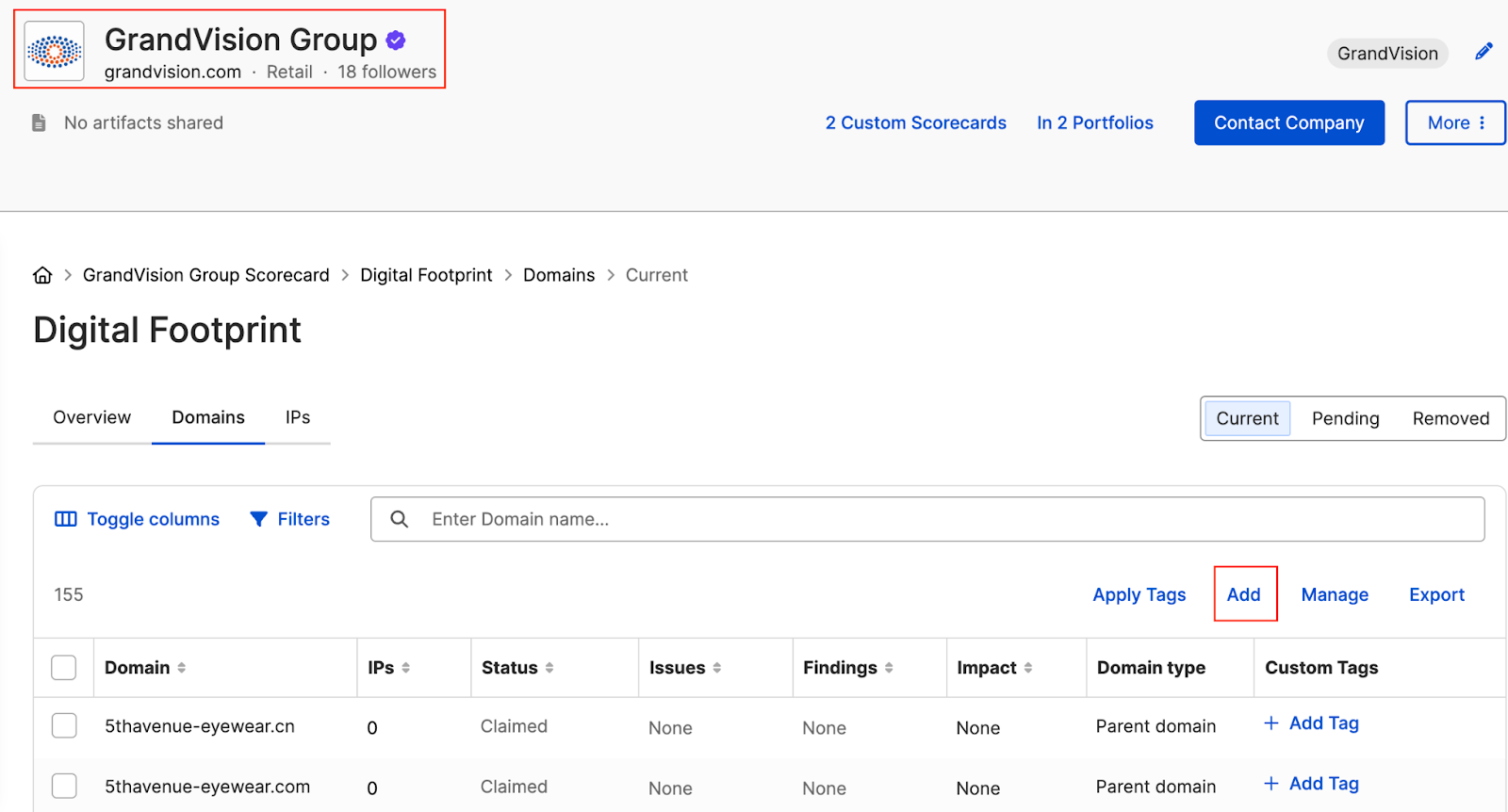Click the Retail industry label
Viewport: 1508px width, 812px height.
click(289, 72)
